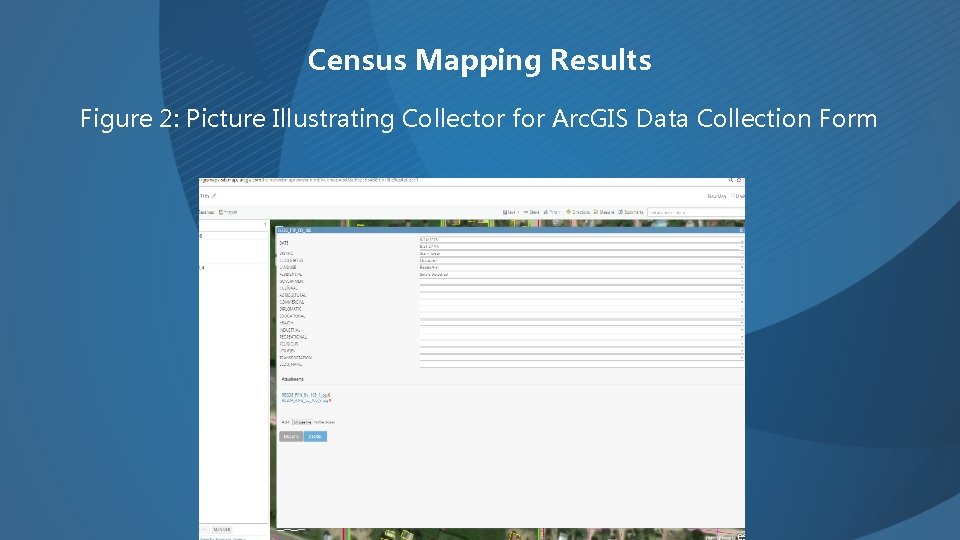The image size is (960, 540).
Task: Open the RECREATIONAL dropdown
Action: pos(581,337)
